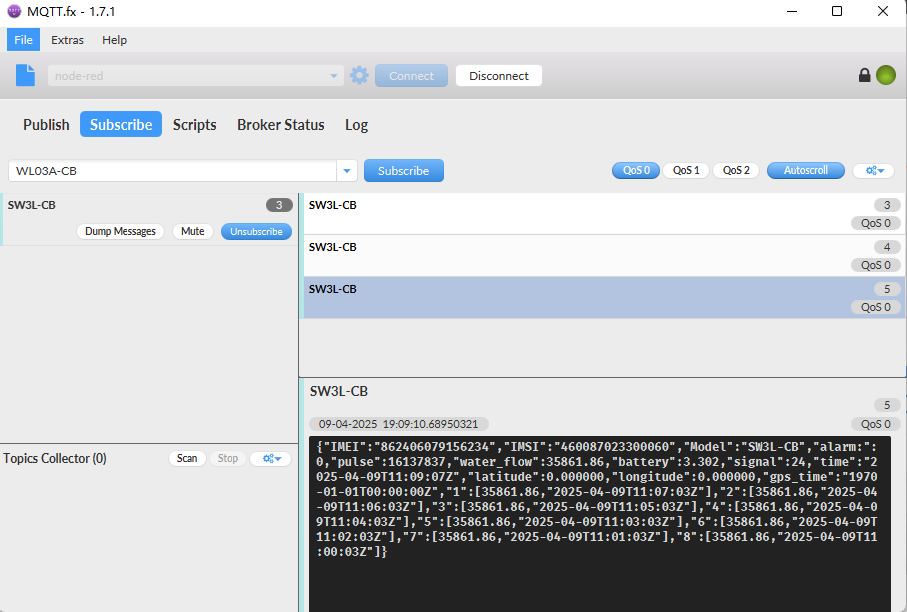Viewport: 907px width, 612px height.
Task: Switch to the Publish tab
Action: click(46, 124)
